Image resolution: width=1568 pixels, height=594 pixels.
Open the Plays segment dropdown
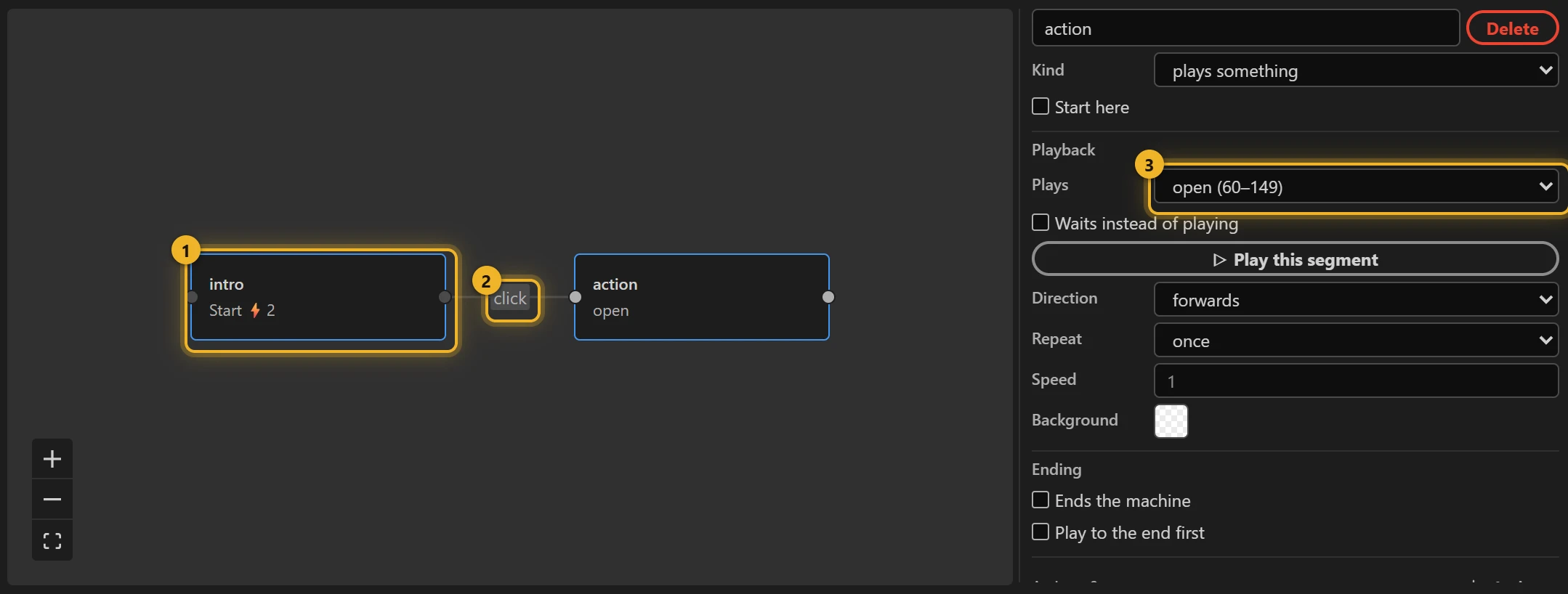pos(1356,187)
